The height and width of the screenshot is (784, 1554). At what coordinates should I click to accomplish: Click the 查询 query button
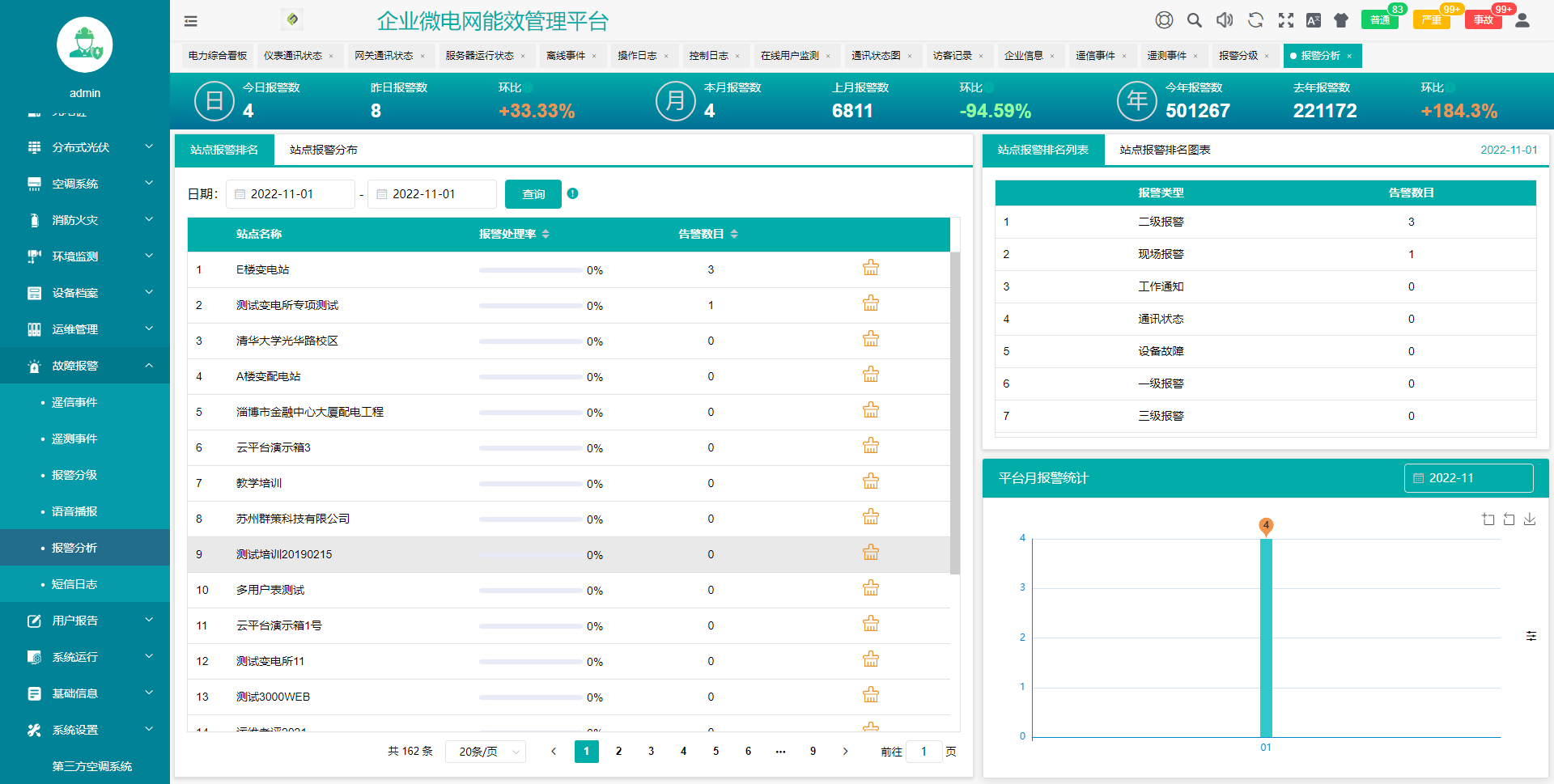click(533, 194)
